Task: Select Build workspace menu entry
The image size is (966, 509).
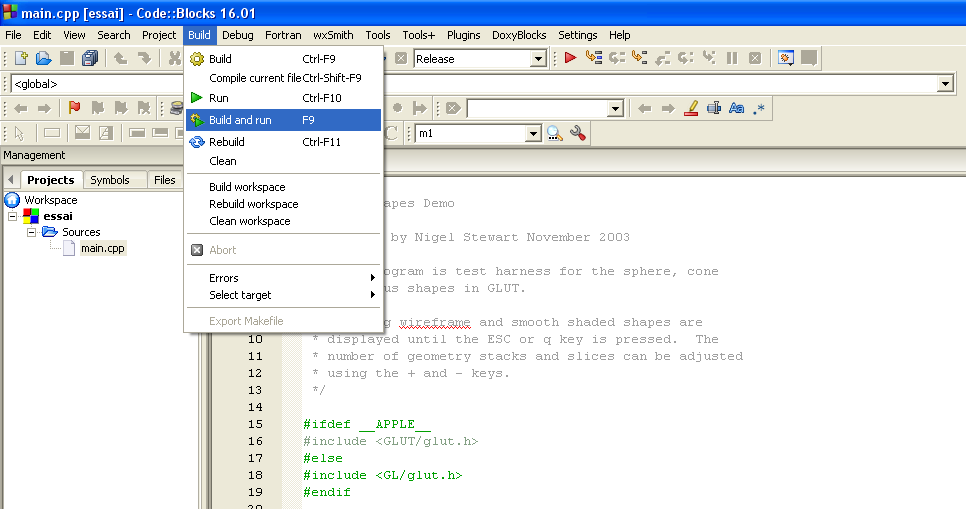Action: pyautogui.click(x=283, y=187)
